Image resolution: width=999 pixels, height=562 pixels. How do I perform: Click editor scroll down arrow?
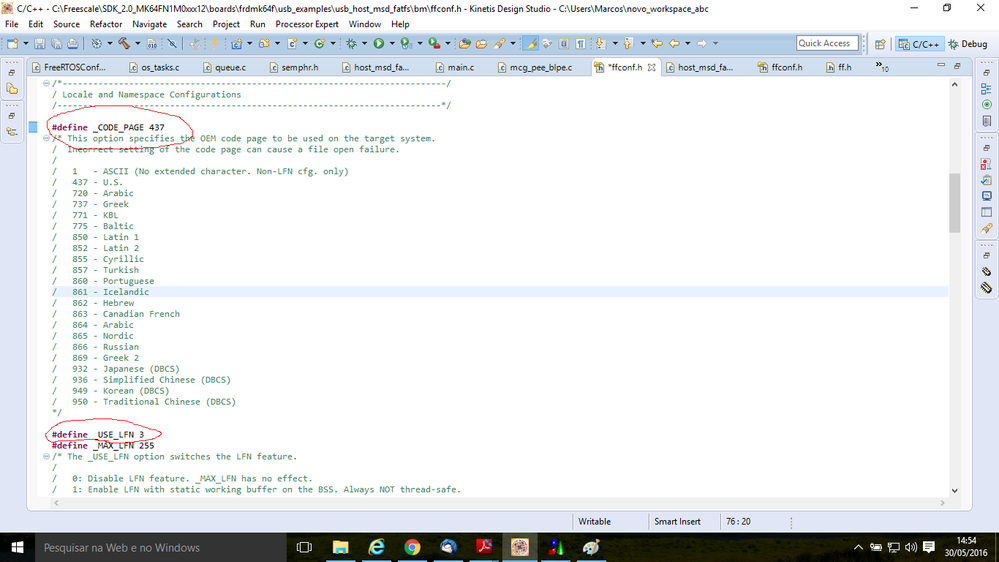[x=954, y=491]
